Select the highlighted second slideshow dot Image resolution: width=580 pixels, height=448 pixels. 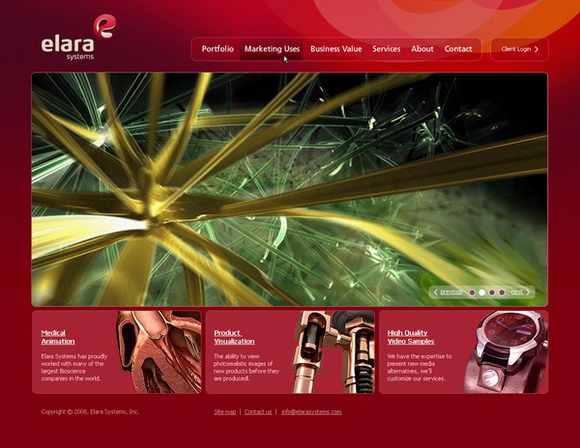tap(482, 292)
